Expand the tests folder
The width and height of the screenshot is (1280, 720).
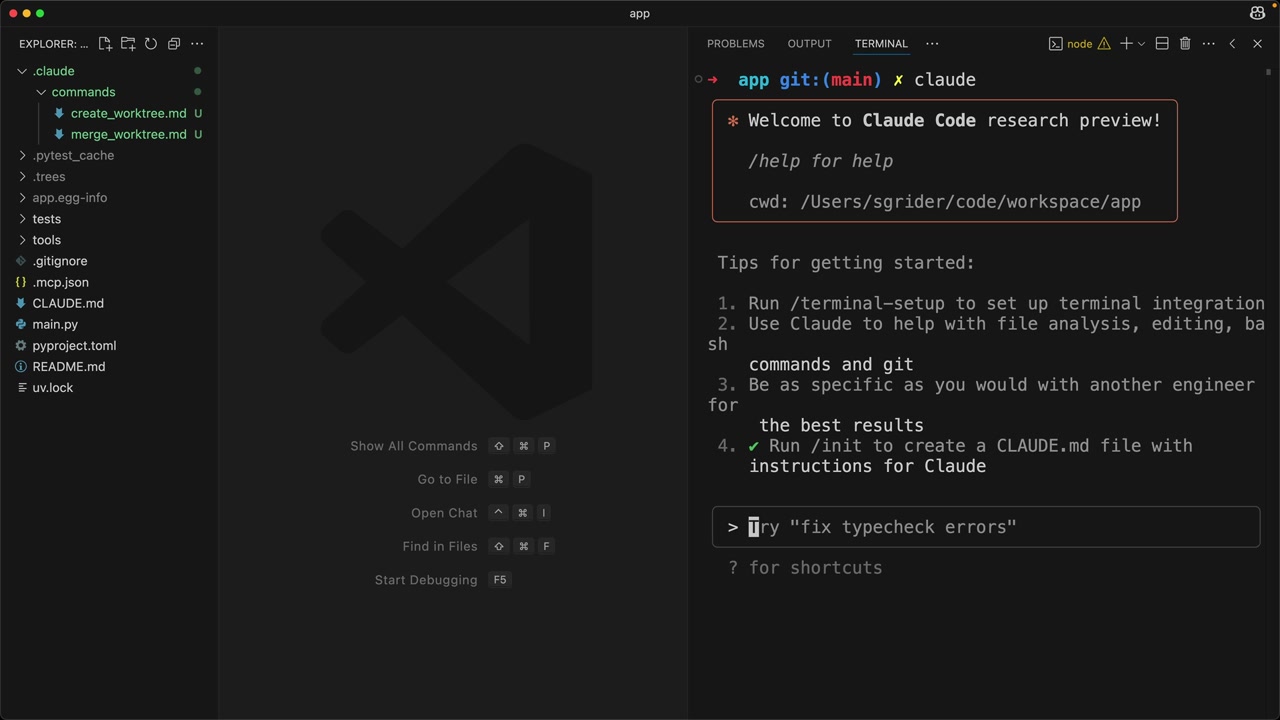pos(22,219)
